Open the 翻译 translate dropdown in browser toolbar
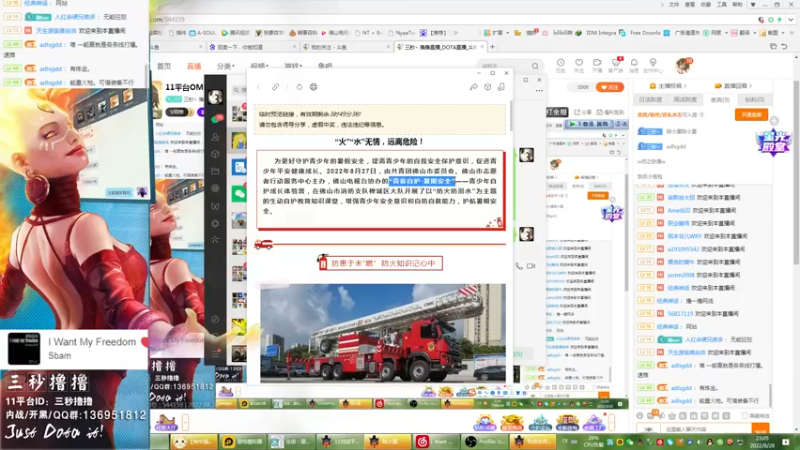This screenshot has height=450, width=800. pyautogui.click(x=745, y=33)
